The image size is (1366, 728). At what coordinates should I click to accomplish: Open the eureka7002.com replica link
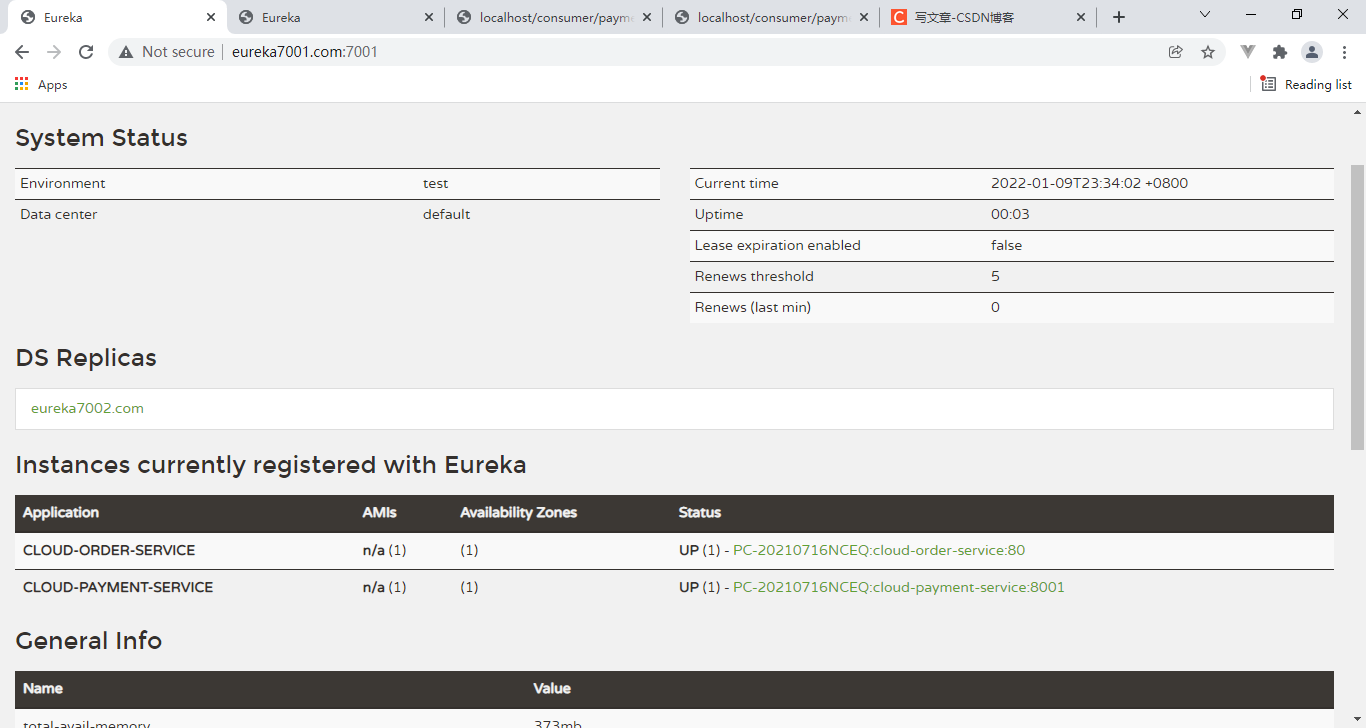[87, 408]
